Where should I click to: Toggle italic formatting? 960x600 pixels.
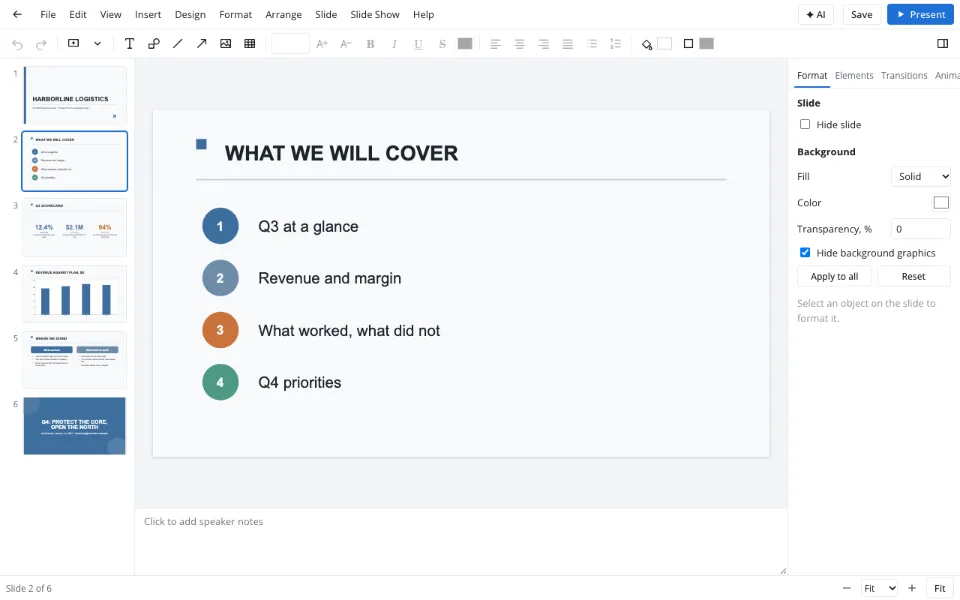[394, 43]
